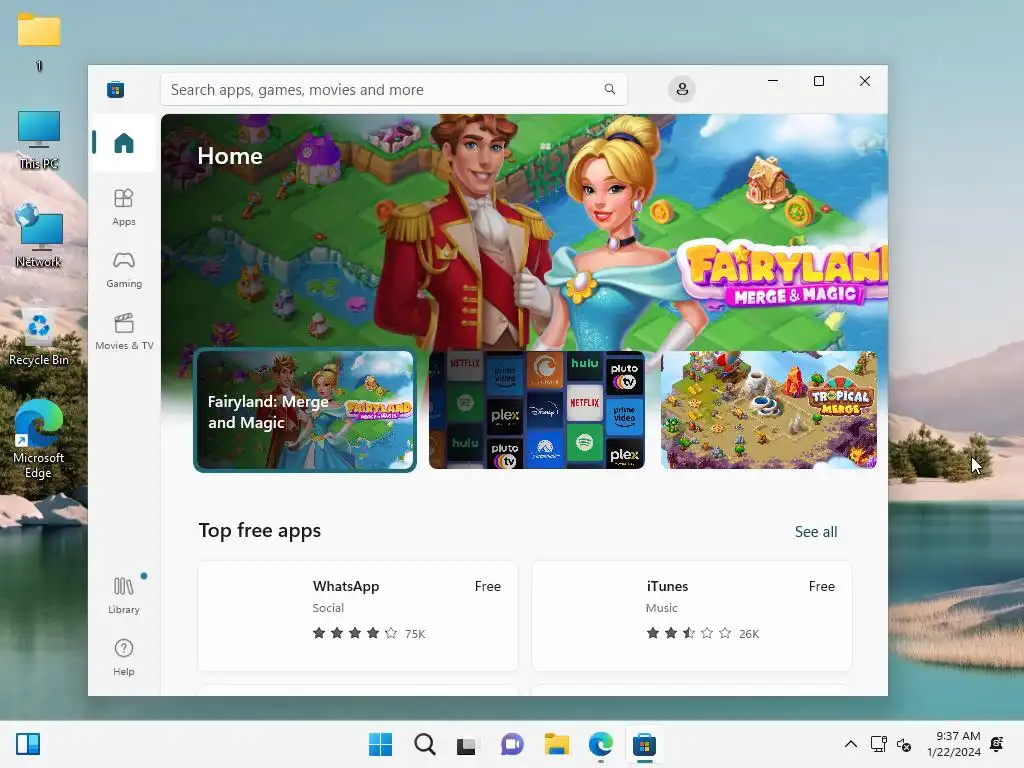Click the Free price on iTunes
Screen dimensions: 1024x768
(x=822, y=586)
